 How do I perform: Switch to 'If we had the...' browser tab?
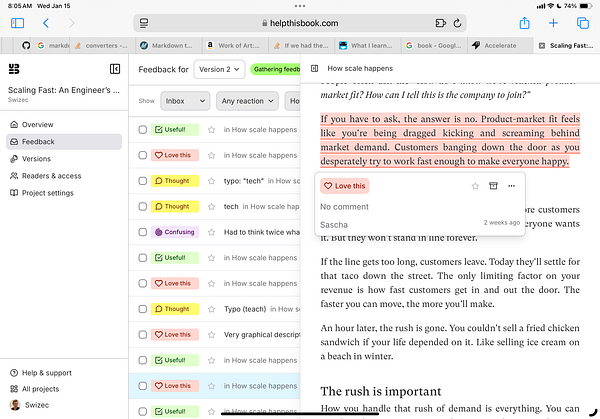point(301,46)
